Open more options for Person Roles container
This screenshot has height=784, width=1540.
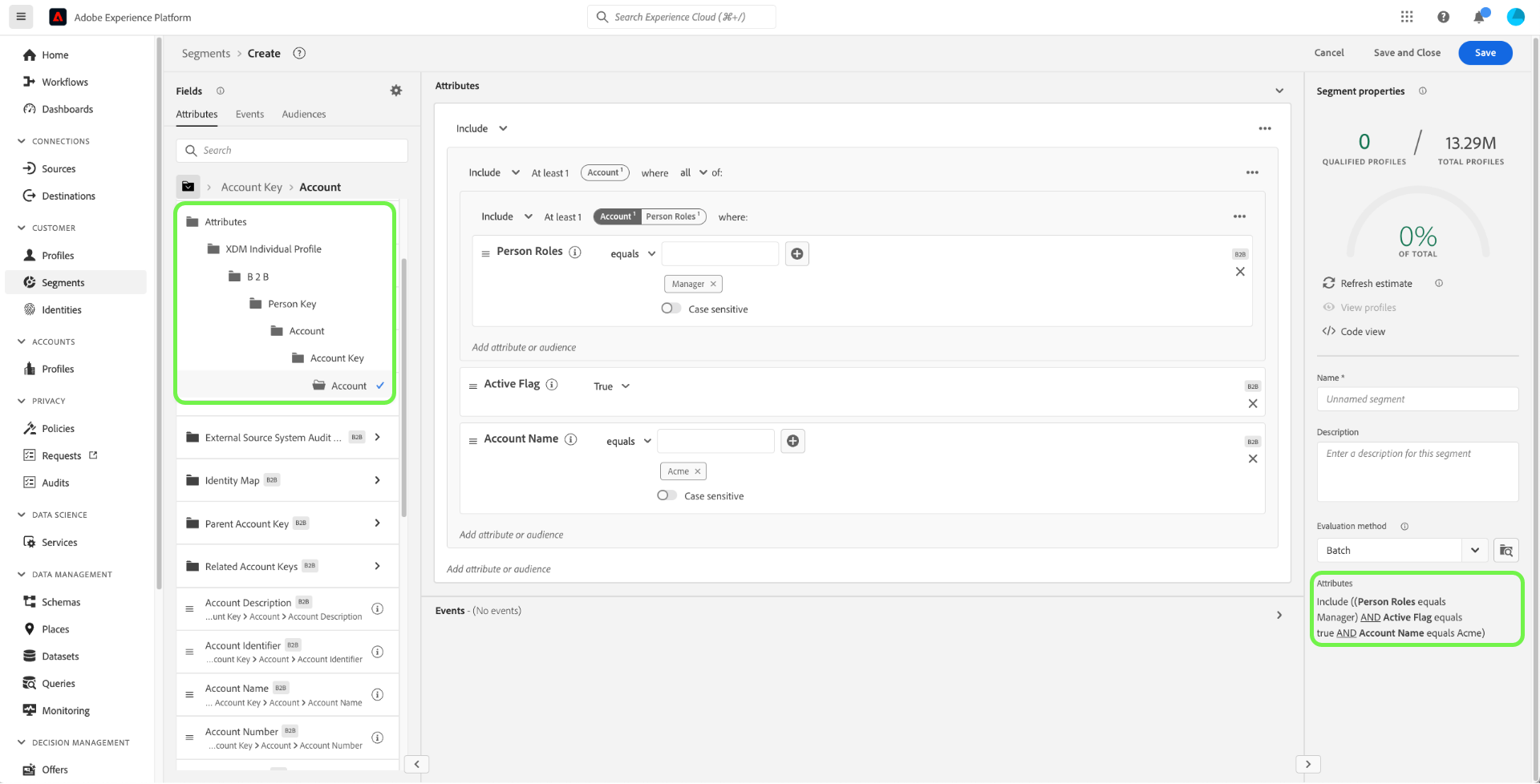pyautogui.click(x=1239, y=216)
